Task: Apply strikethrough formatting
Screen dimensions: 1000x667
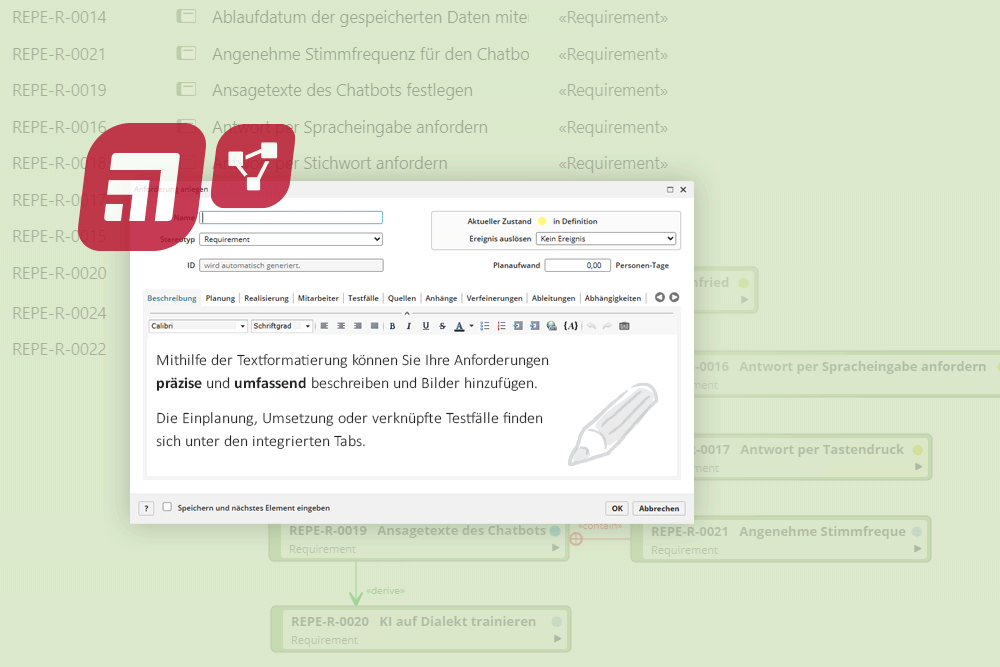Action: coord(442,326)
